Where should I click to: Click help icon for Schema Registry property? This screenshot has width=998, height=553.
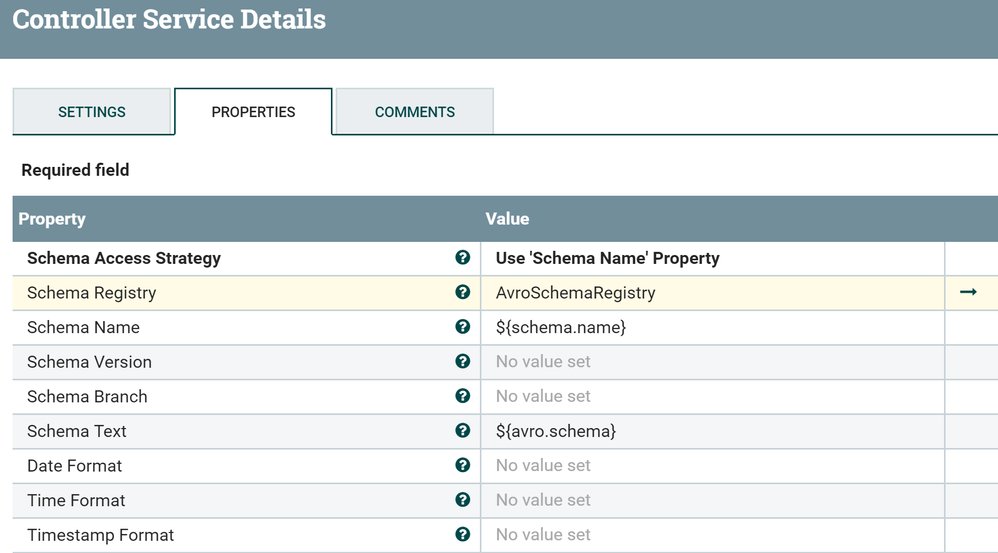pos(462,292)
